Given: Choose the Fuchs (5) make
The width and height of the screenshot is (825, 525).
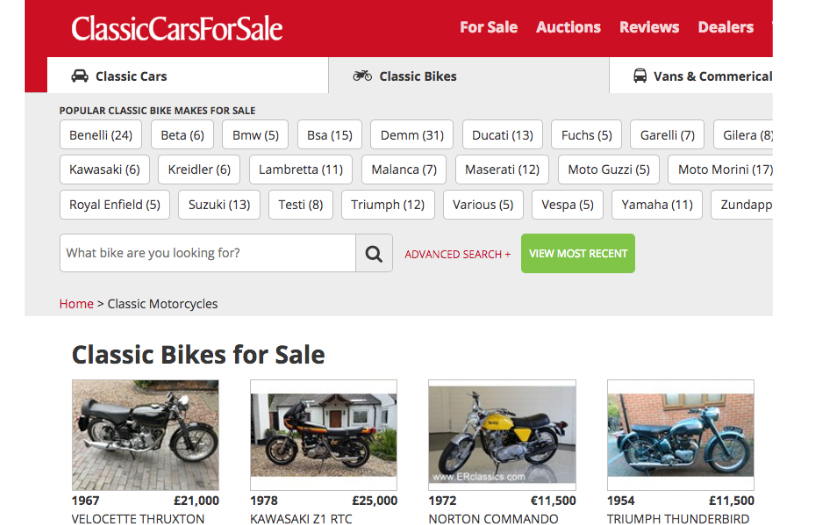Looking at the screenshot, I should pyautogui.click(x=586, y=135).
